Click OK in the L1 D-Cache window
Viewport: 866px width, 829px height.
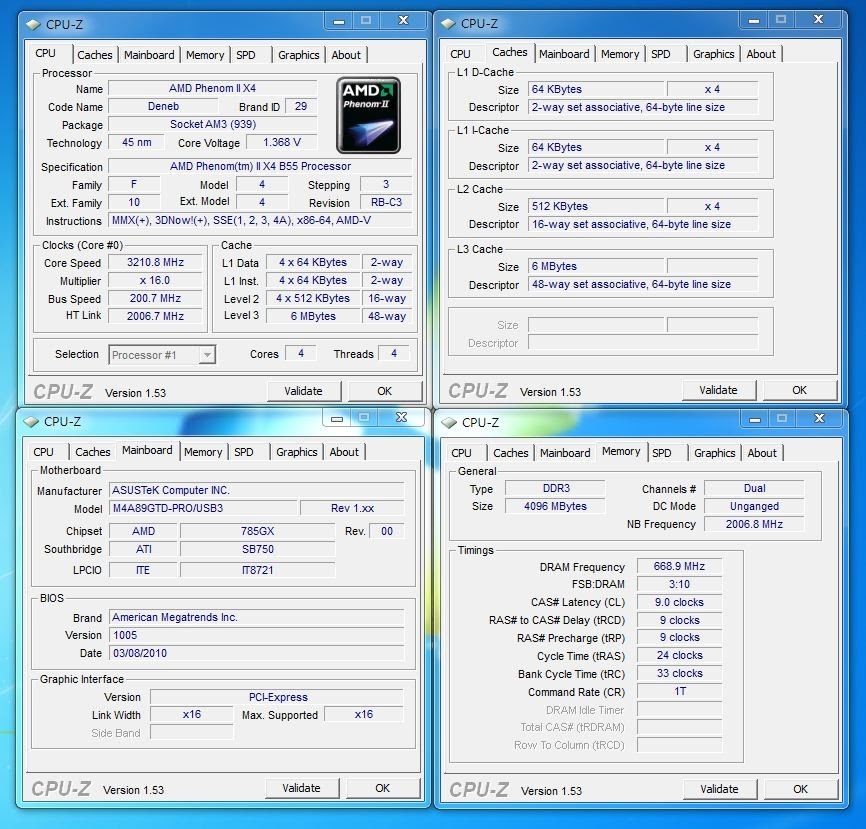(800, 390)
